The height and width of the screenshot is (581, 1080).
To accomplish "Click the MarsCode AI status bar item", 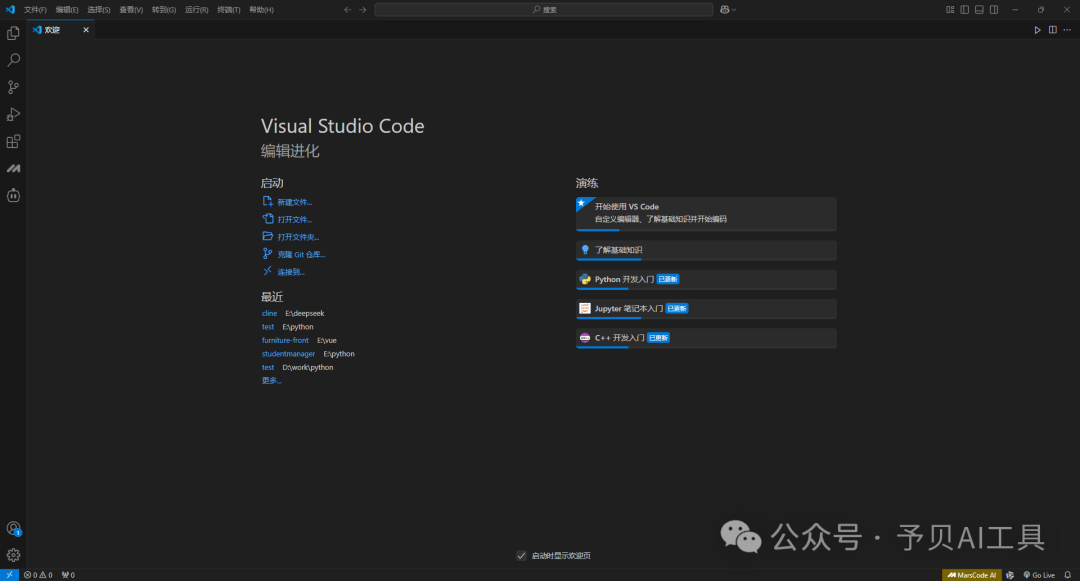I will (x=971, y=575).
